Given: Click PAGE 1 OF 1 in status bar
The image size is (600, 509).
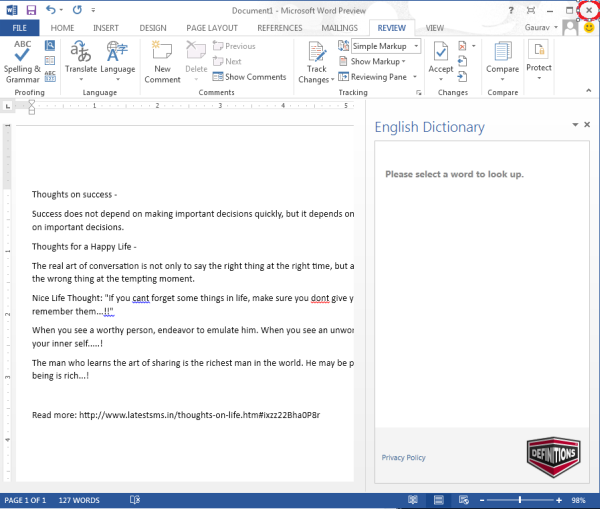Looking at the screenshot, I should 25,500.
